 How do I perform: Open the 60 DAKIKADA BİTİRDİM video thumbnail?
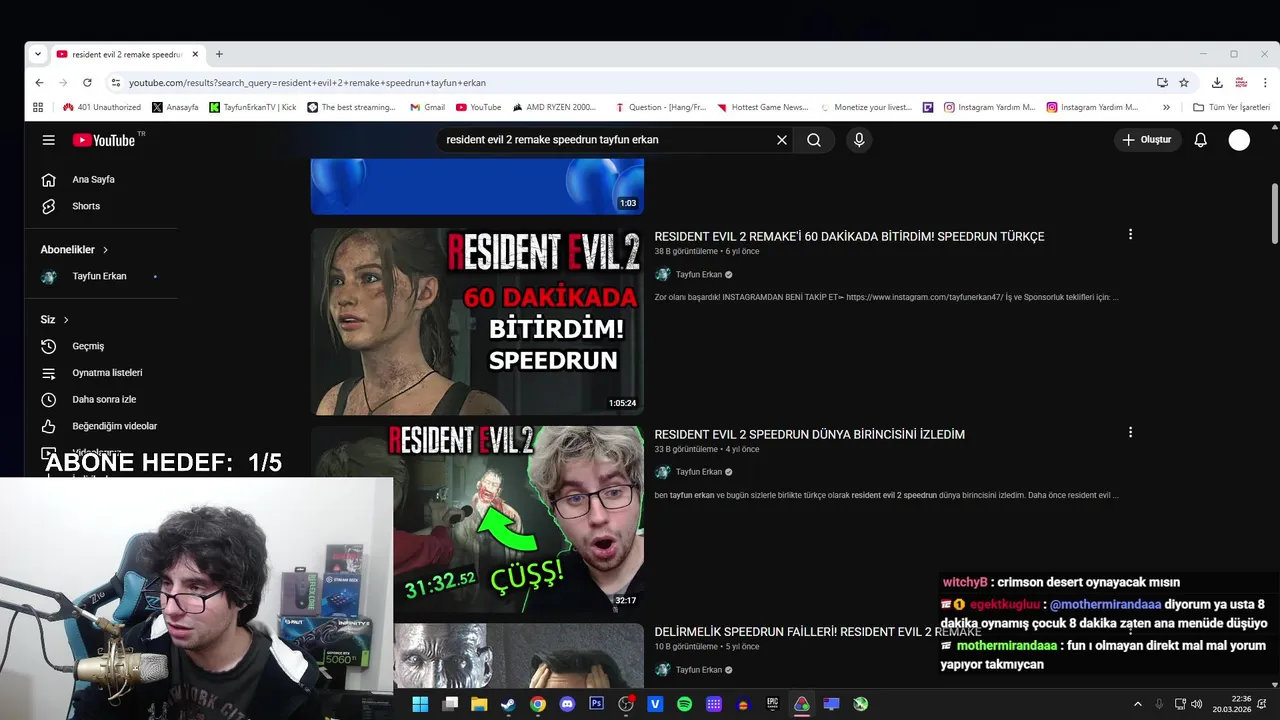(x=477, y=321)
